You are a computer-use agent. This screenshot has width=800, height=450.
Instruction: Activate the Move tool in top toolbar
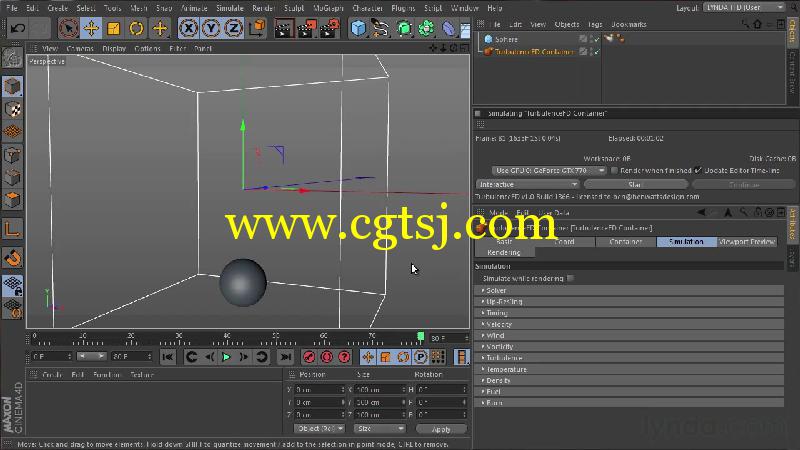click(x=91, y=28)
